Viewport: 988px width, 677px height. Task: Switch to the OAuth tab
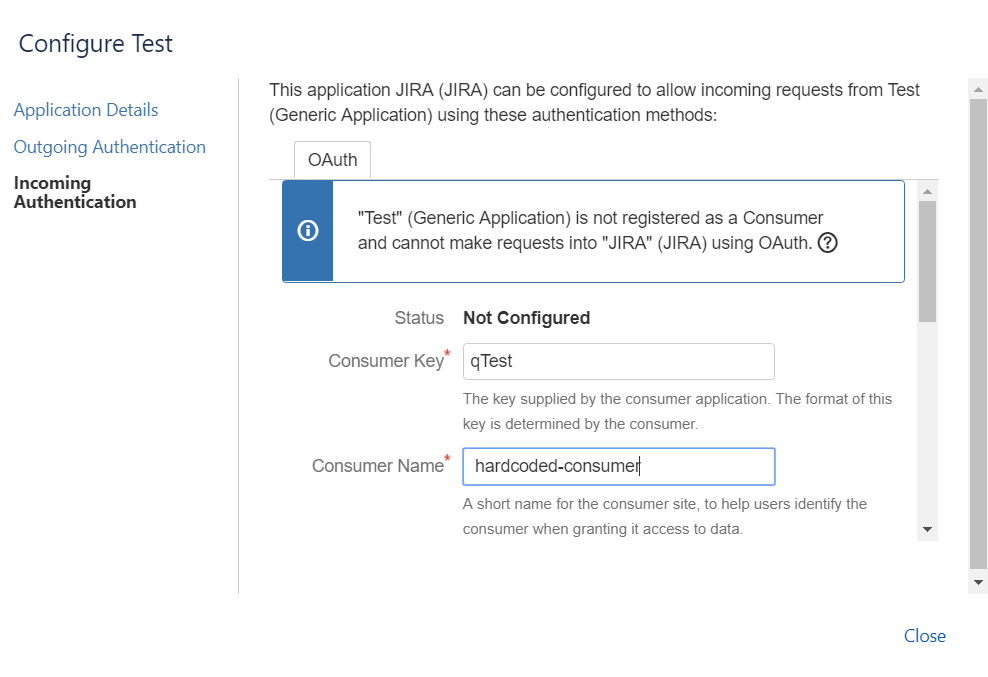(332, 160)
